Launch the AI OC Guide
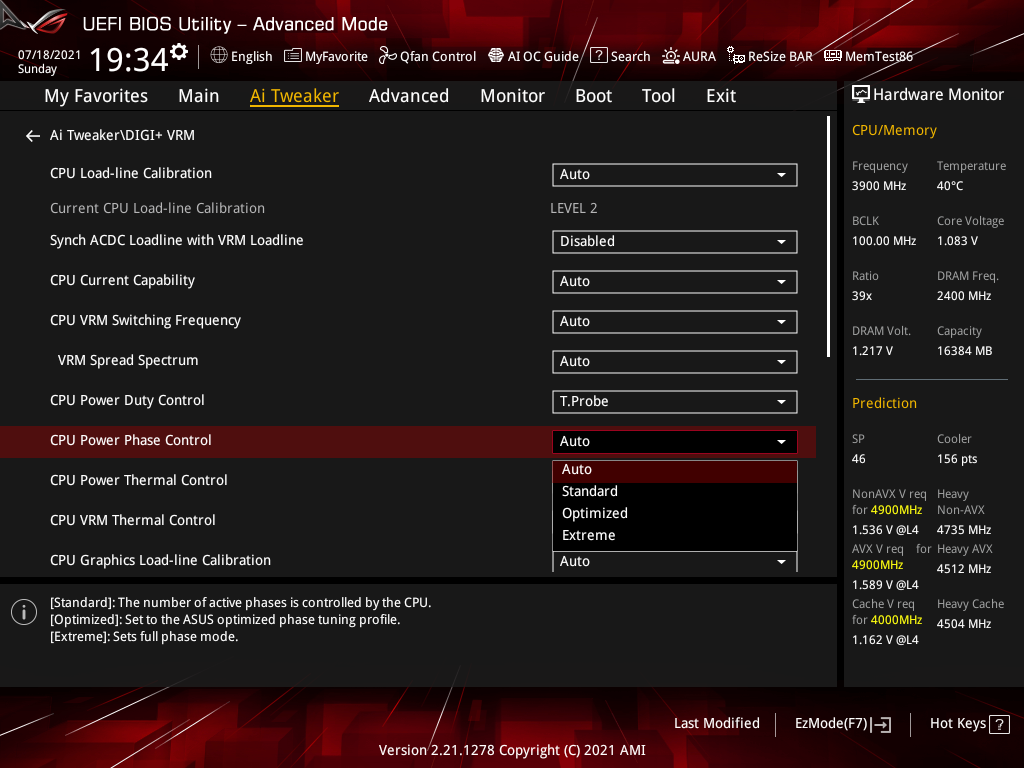This screenshot has height=768, width=1024. [x=533, y=56]
